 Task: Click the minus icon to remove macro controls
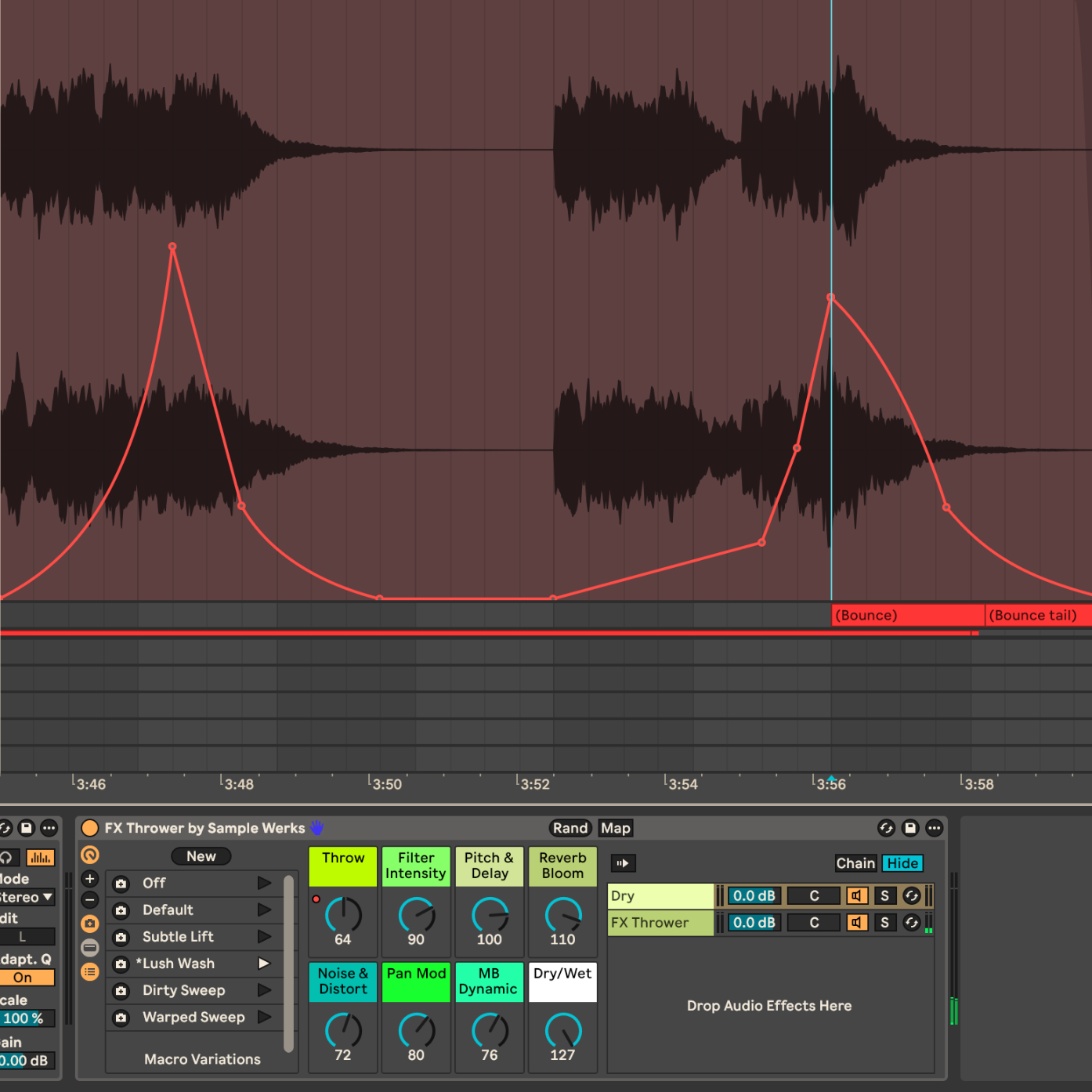90,900
